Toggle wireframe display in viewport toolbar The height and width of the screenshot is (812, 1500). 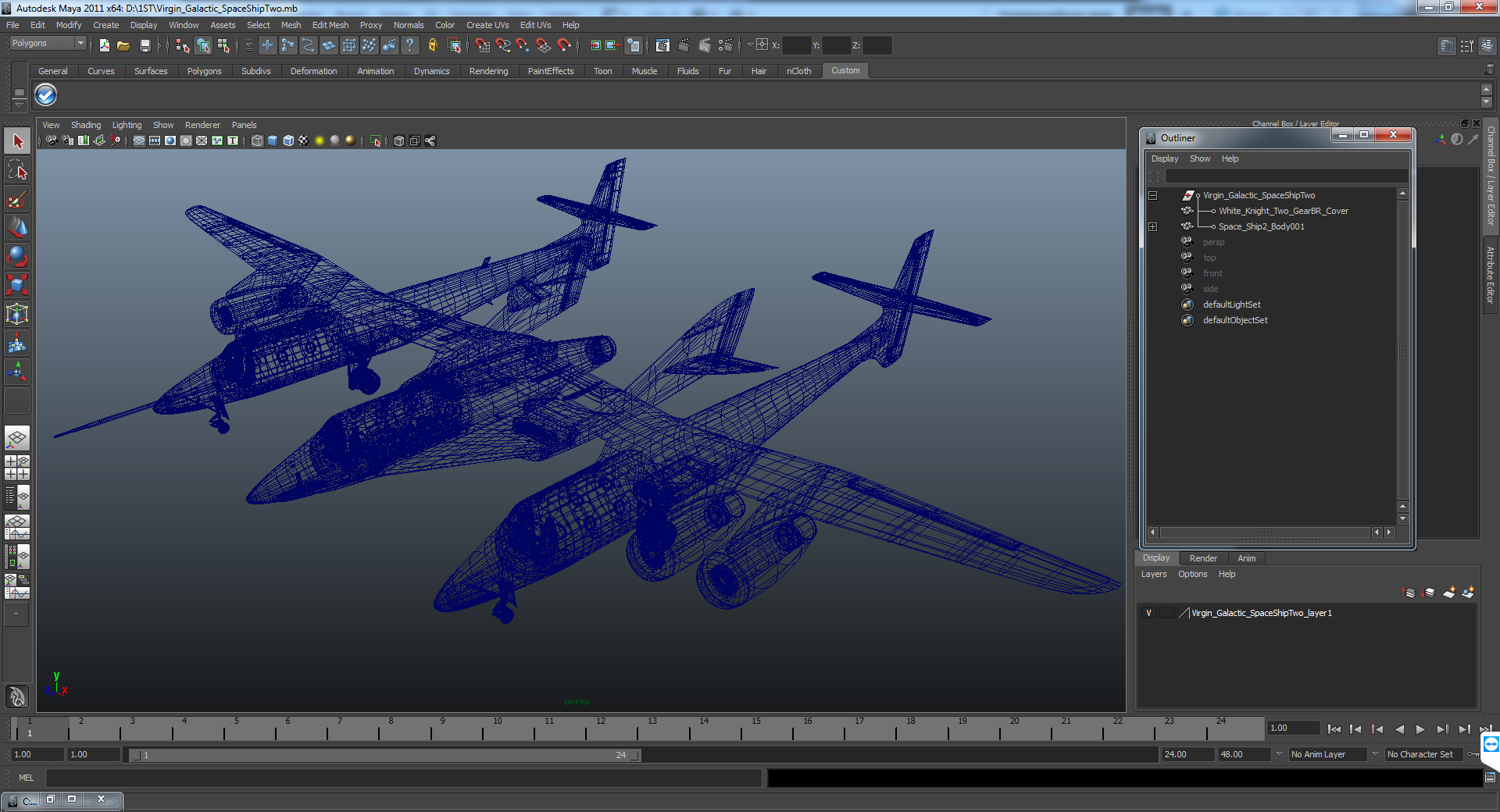[x=257, y=141]
